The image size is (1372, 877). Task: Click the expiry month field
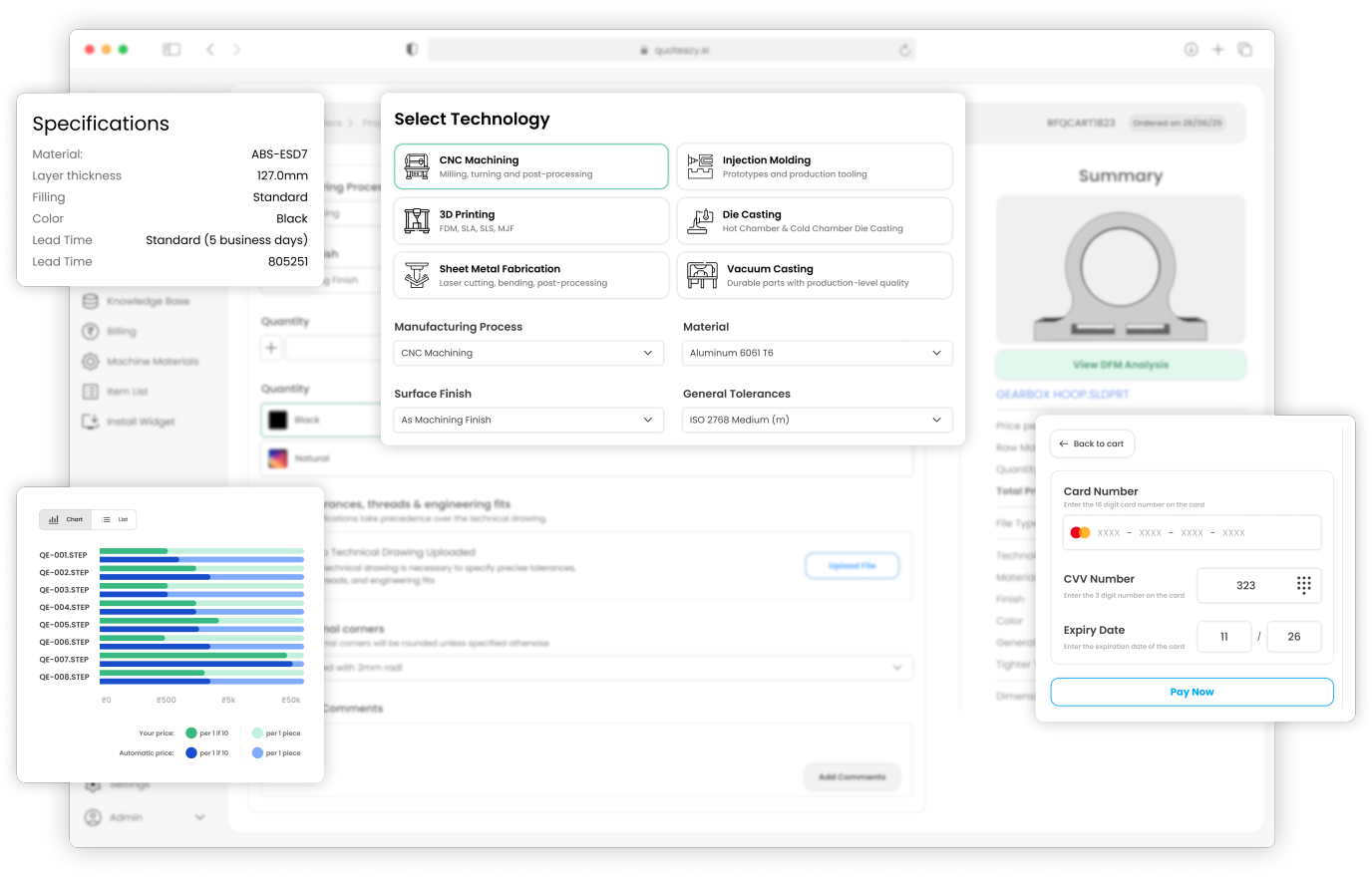coord(1223,637)
